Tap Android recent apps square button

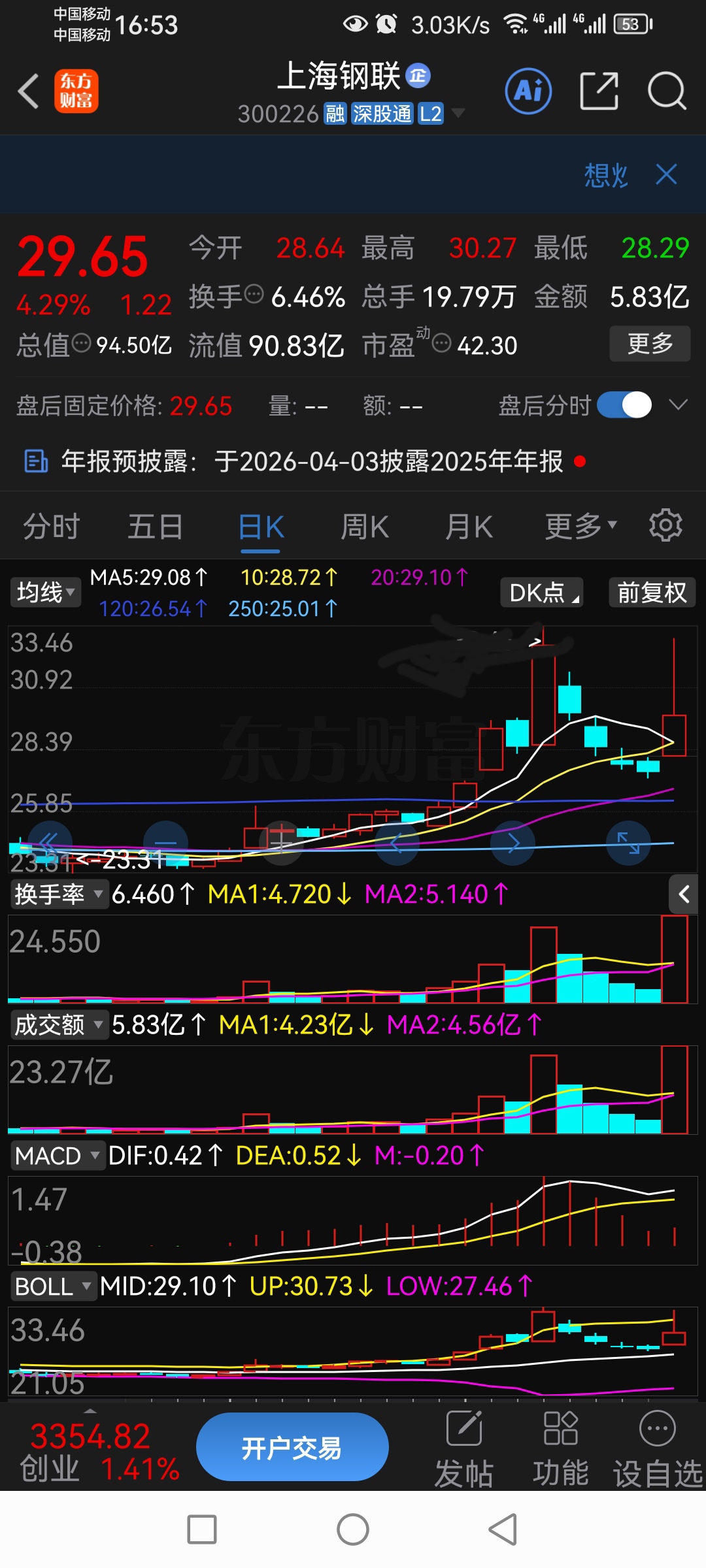tap(202, 1529)
